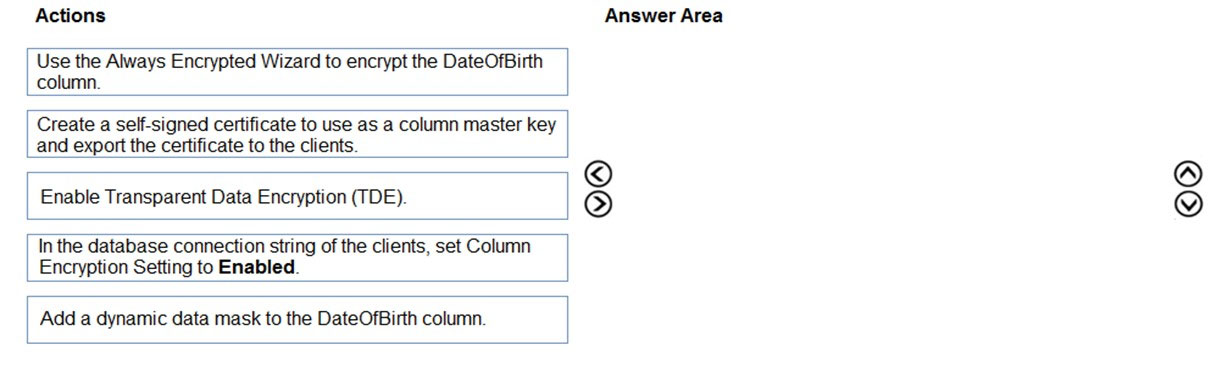Image resolution: width=1211 pixels, height=373 pixels.
Task: Click the move-right arrow icon
Action: [x=598, y=203]
